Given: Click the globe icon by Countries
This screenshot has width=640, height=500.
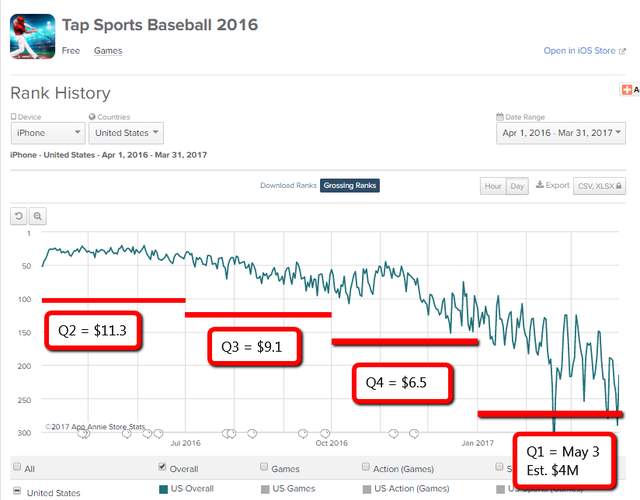Looking at the screenshot, I should pyautogui.click(x=92, y=117).
